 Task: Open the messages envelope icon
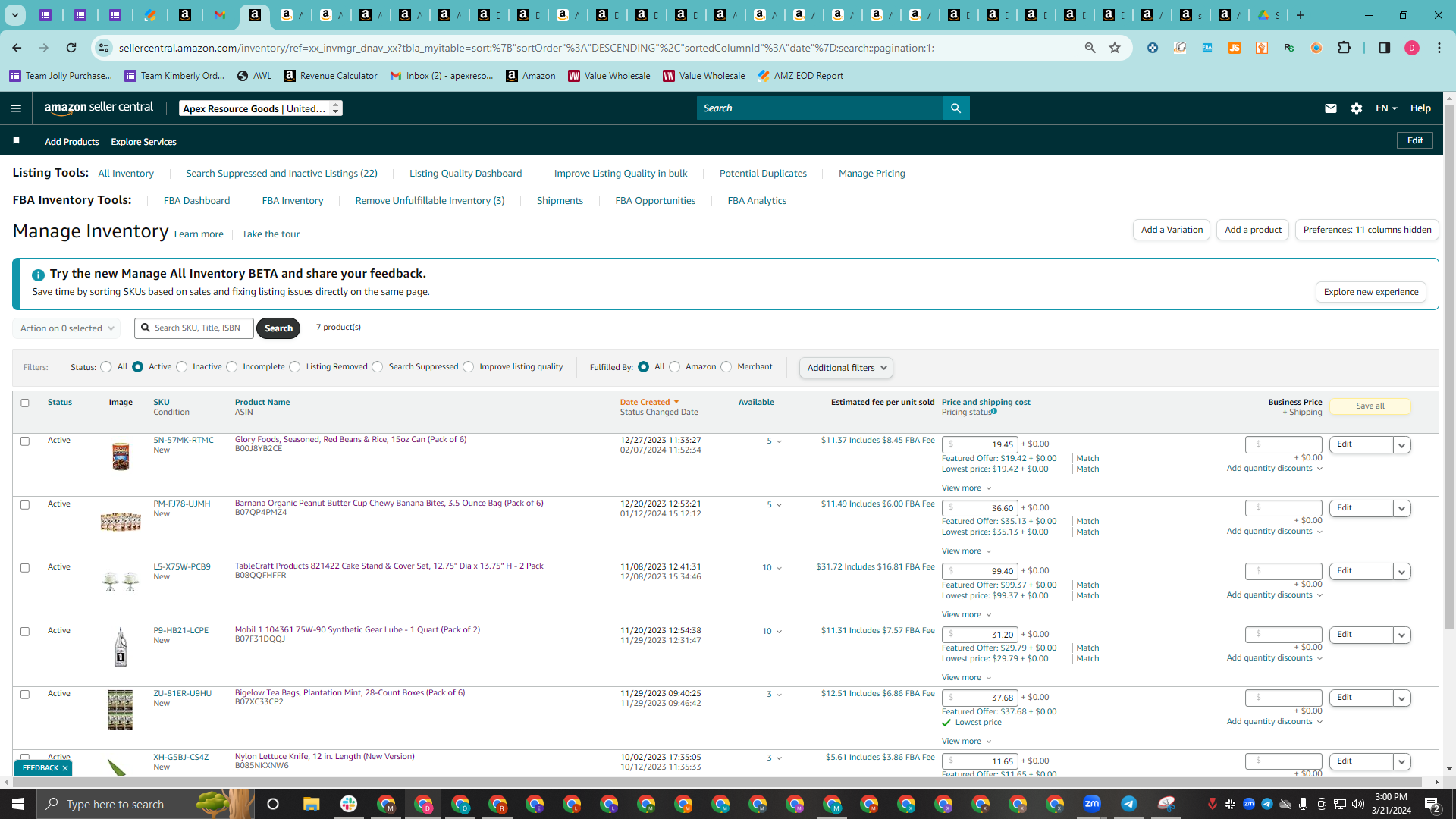point(1330,108)
